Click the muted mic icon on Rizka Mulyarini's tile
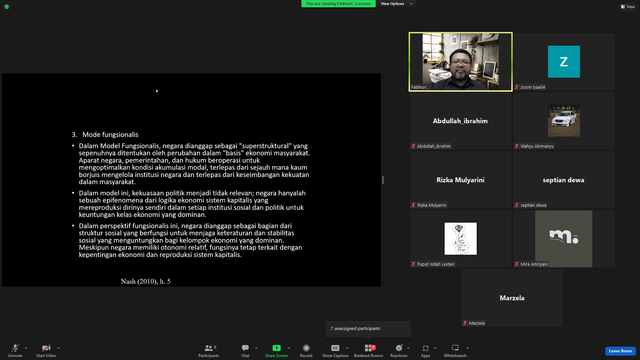640x360 pixels. (413, 205)
